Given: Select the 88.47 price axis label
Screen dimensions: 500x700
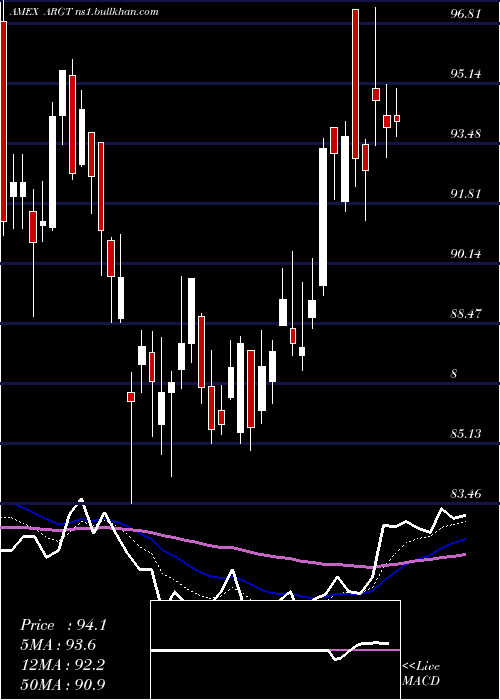Looking at the screenshot, I should coord(466,313).
